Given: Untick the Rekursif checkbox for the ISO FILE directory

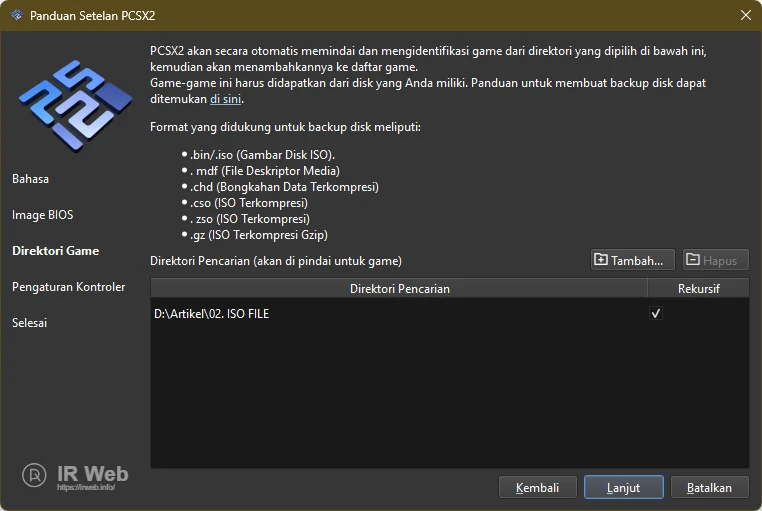Looking at the screenshot, I should click(656, 313).
